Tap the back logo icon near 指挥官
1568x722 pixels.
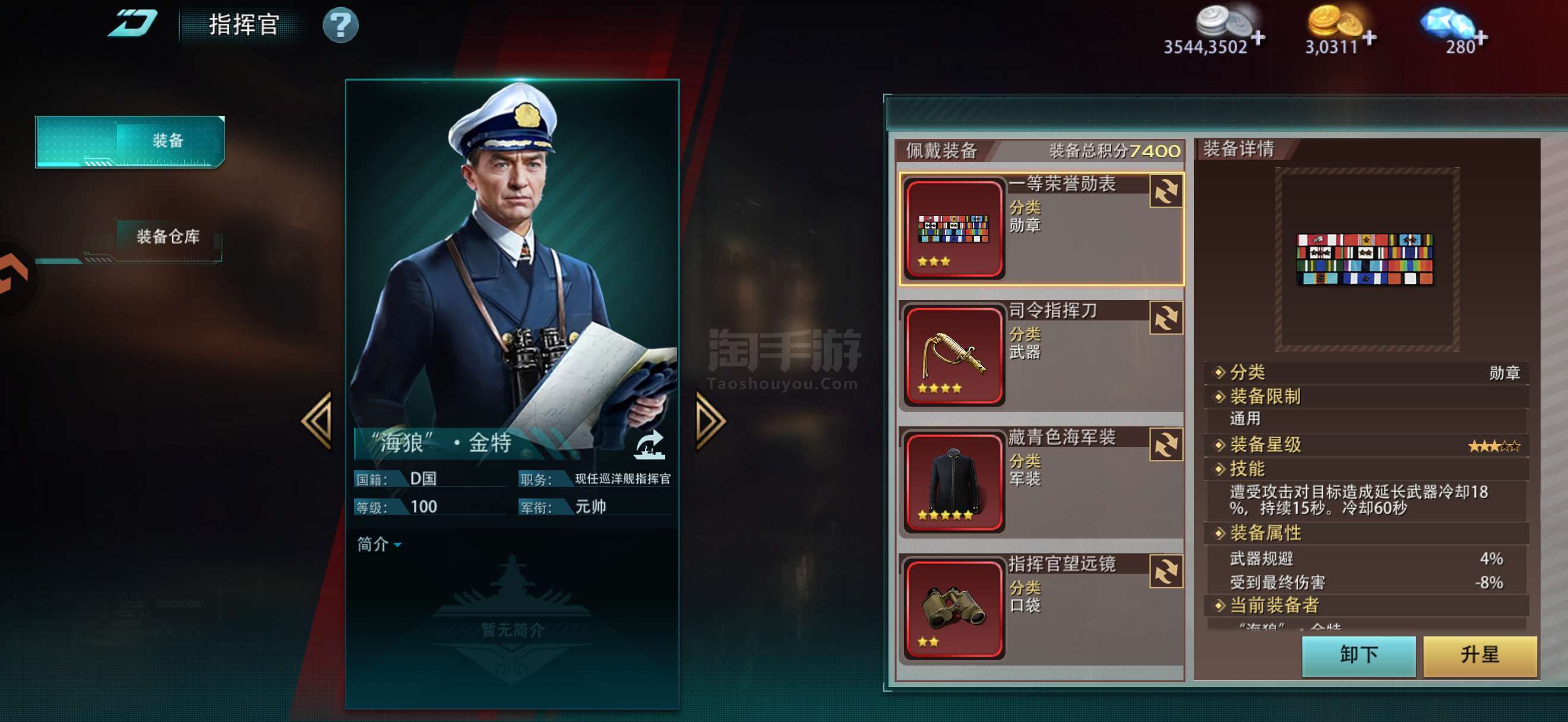pos(132,24)
